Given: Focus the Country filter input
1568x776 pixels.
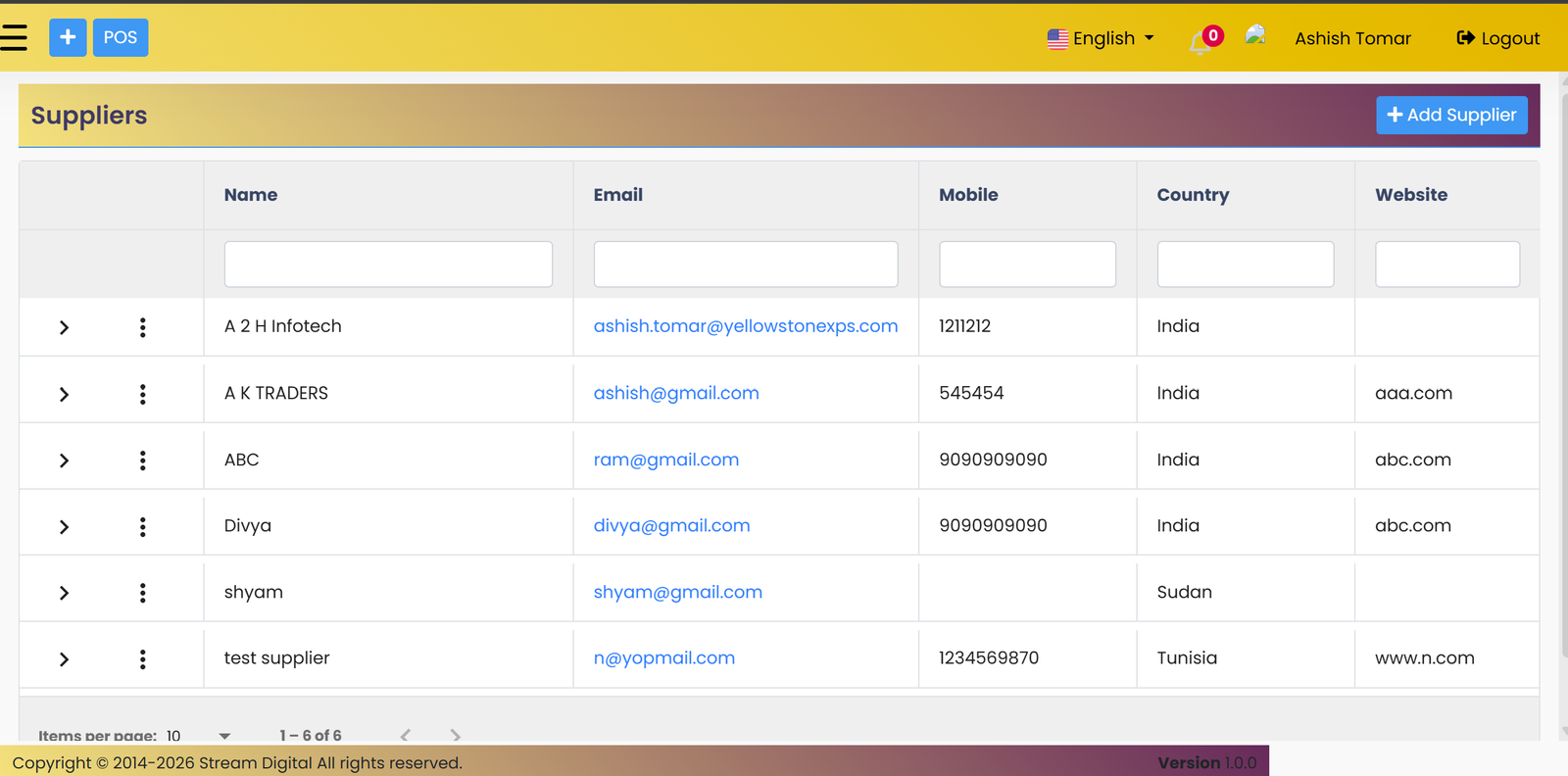Looking at the screenshot, I should pyautogui.click(x=1246, y=265).
